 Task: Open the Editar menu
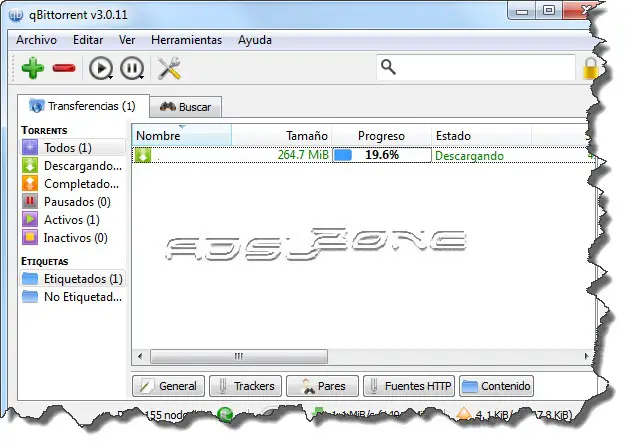[88, 40]
